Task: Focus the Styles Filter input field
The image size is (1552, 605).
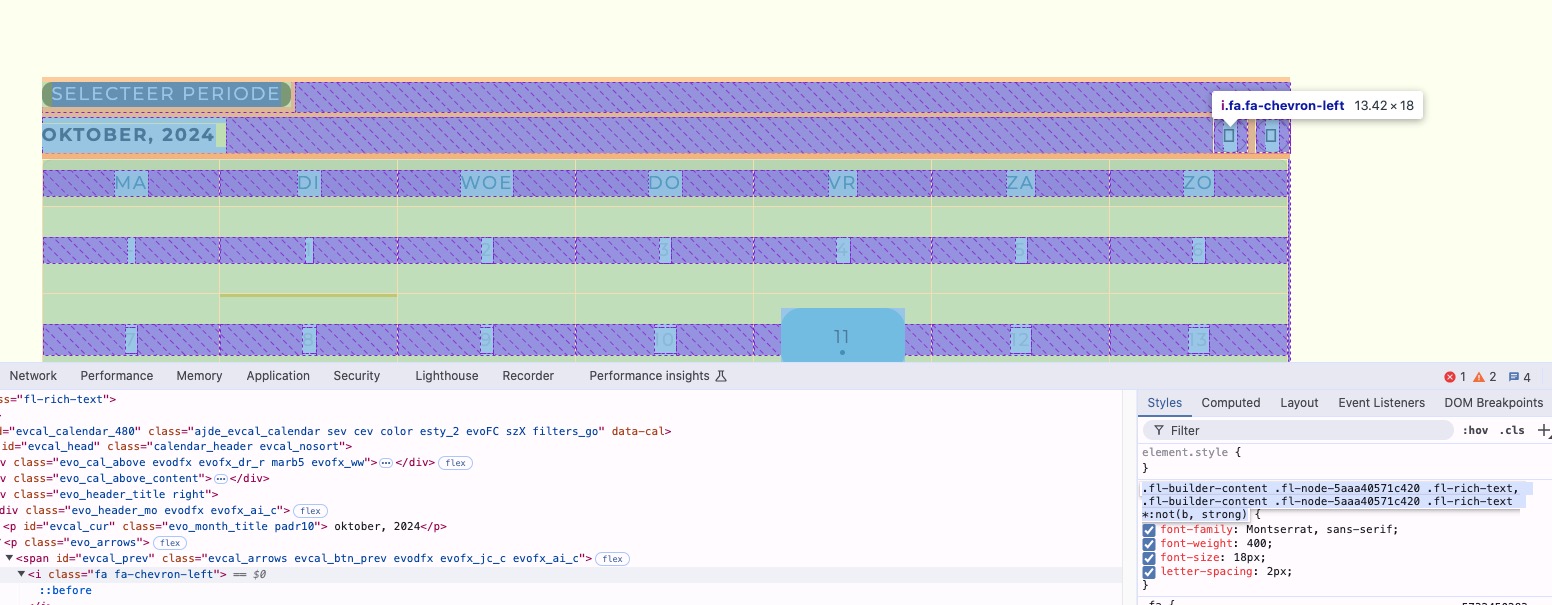Action: (1298, 431)
